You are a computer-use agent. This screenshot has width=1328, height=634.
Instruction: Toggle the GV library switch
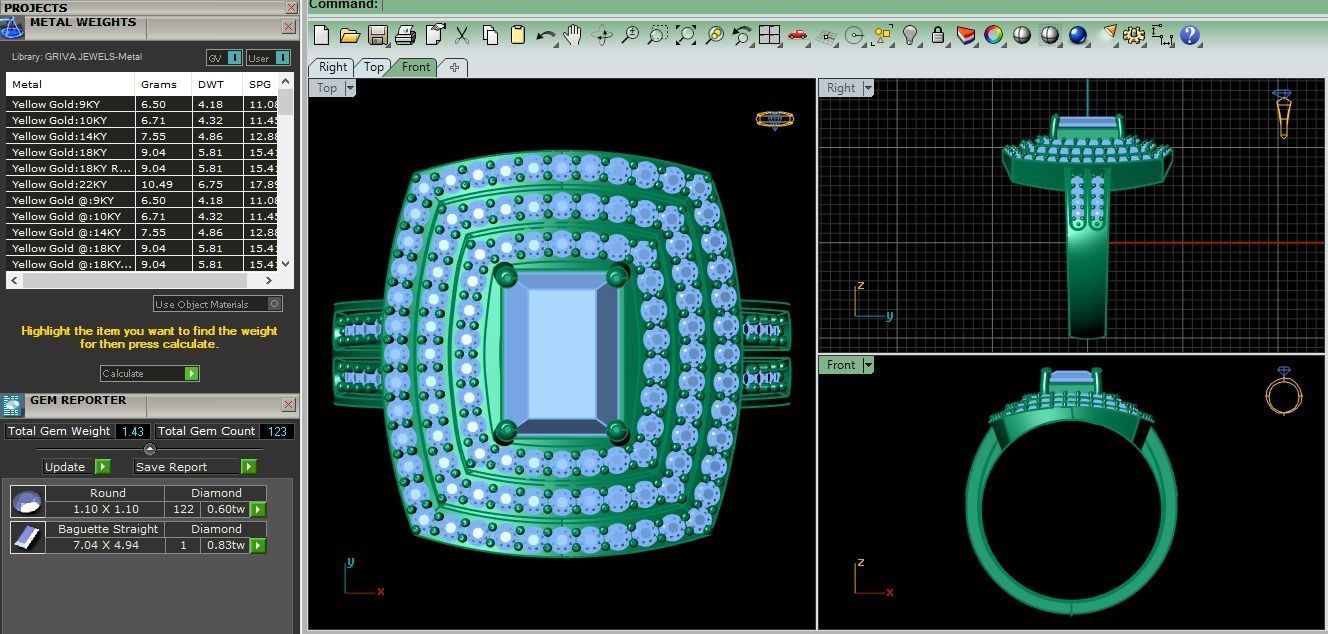point(225,58)
